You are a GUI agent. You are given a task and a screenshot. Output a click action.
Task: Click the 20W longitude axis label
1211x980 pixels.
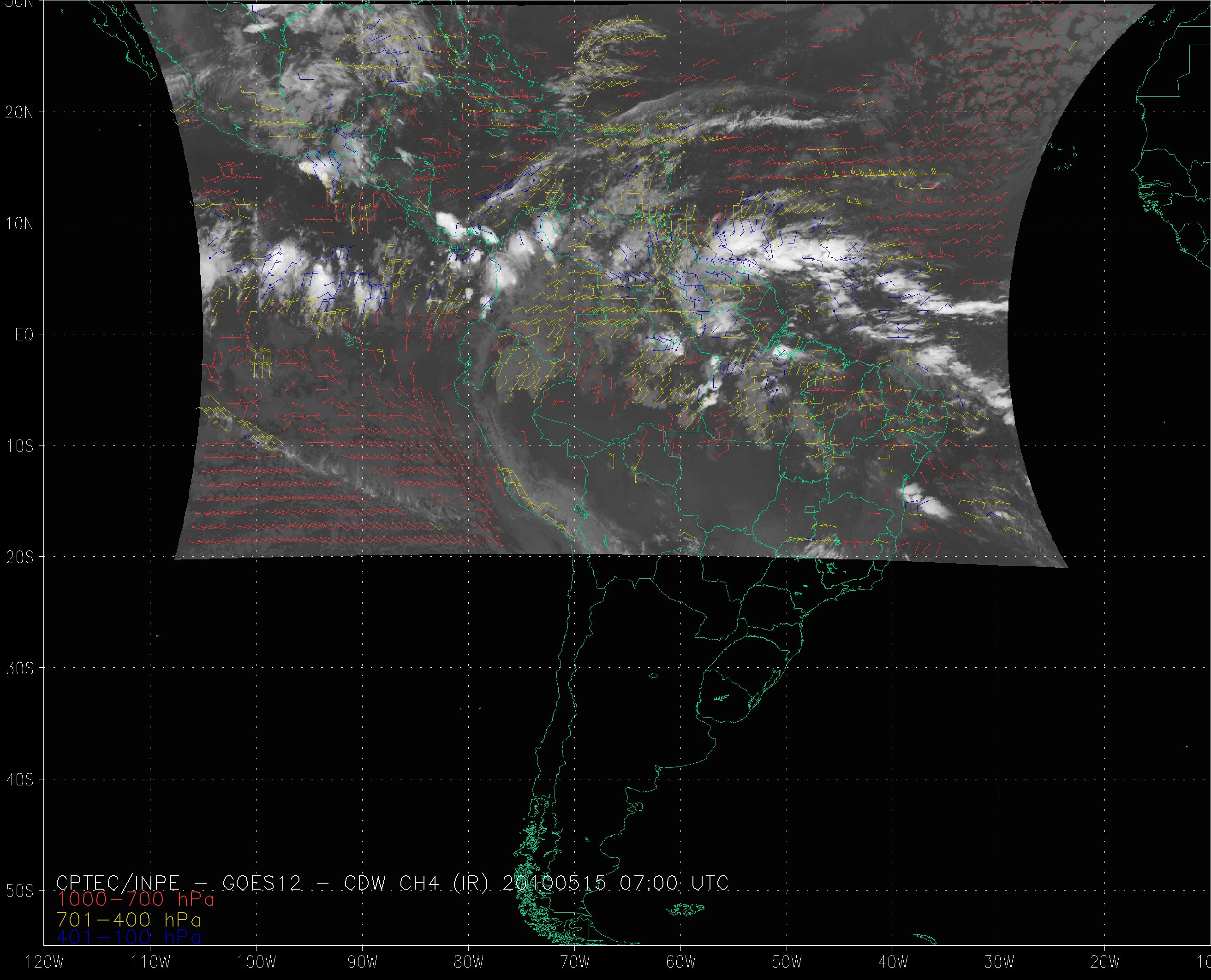1105,962
